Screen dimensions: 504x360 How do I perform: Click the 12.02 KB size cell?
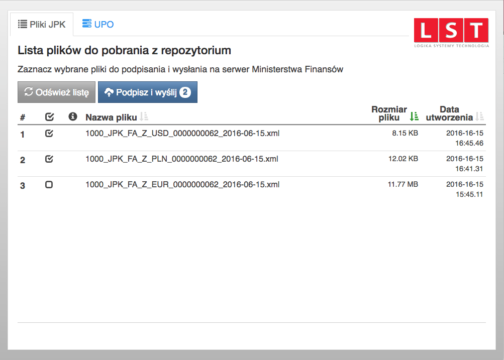click(403, 159)
